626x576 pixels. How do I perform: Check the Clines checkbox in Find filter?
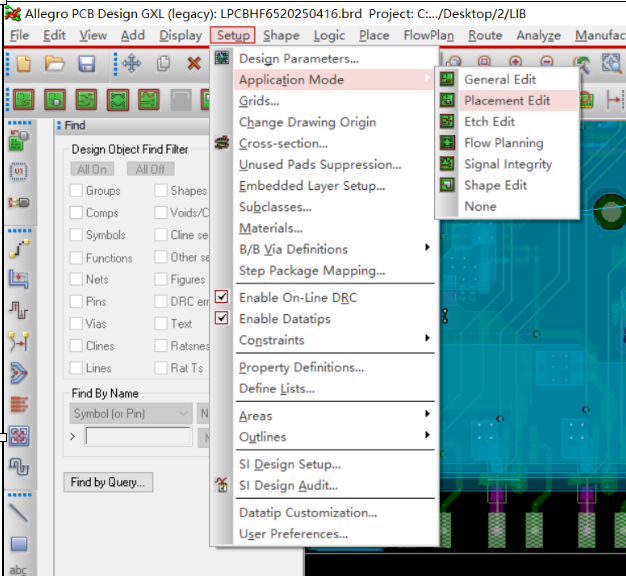(76, 346)
